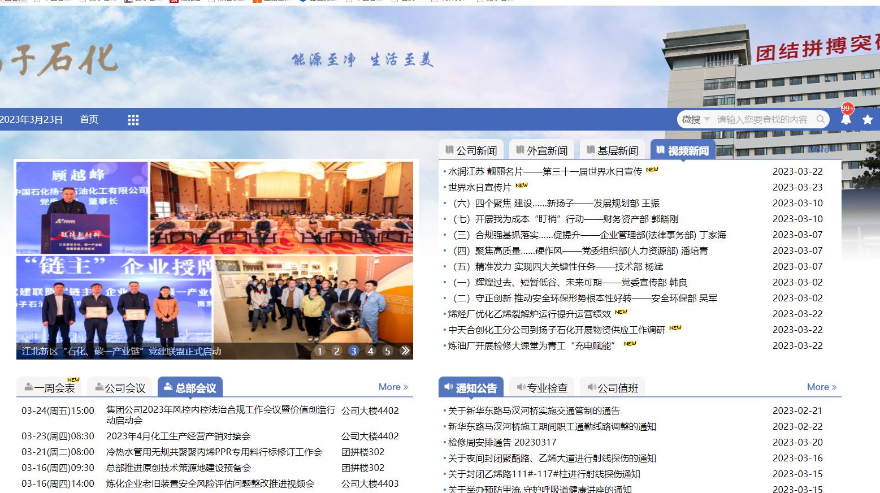Open news (一) 辉煌过去 党委宣传部
880x493 pixels.
pos(570,282)
